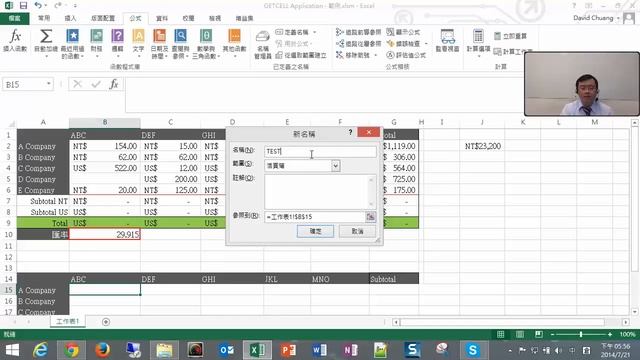Click the zoom in plus button

[610, 334]
